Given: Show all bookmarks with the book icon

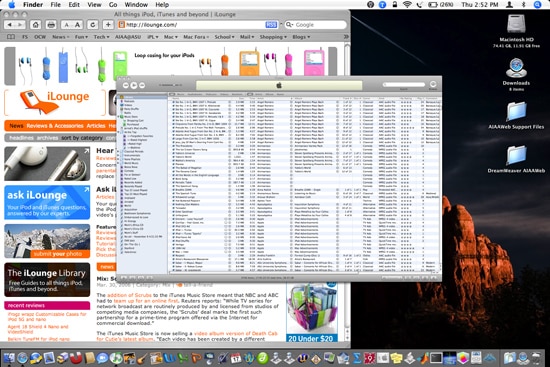Looking at the screenshot, I should click(11, 37).
